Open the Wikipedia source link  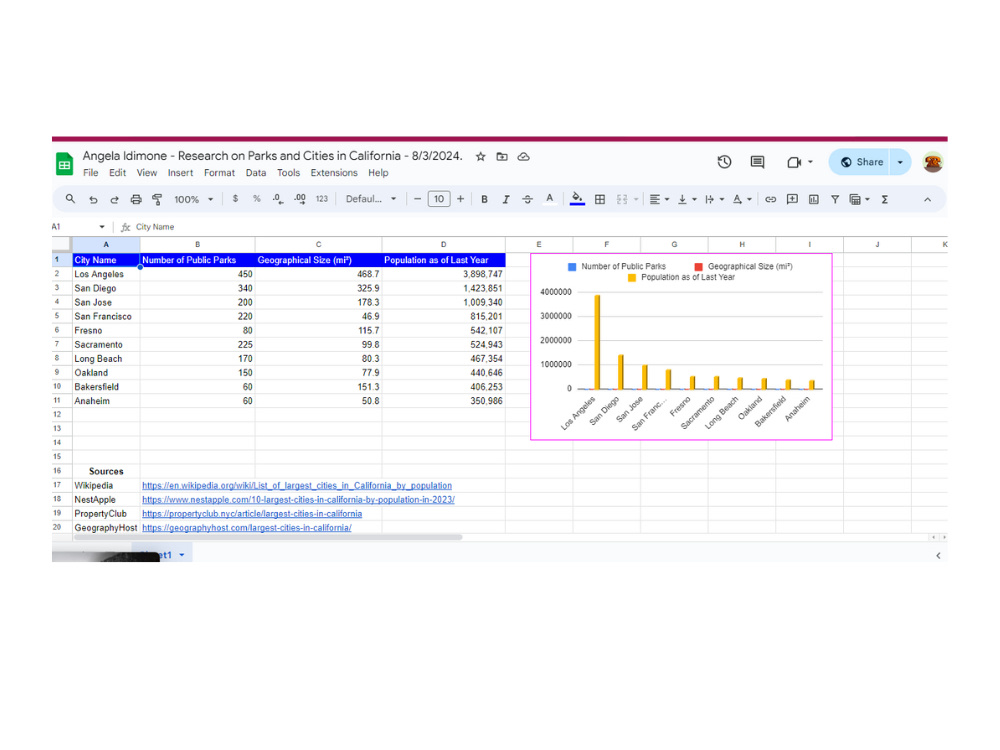[x=297, y=486]
